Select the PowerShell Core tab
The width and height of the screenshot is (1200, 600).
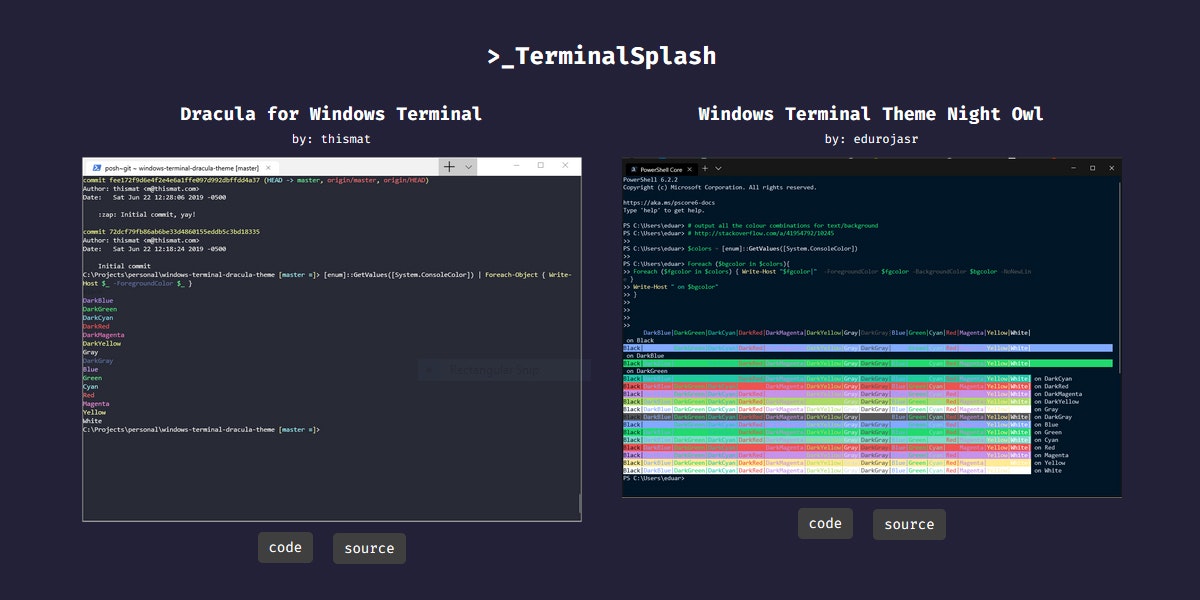pyautogui.click(x=660, y=170)
